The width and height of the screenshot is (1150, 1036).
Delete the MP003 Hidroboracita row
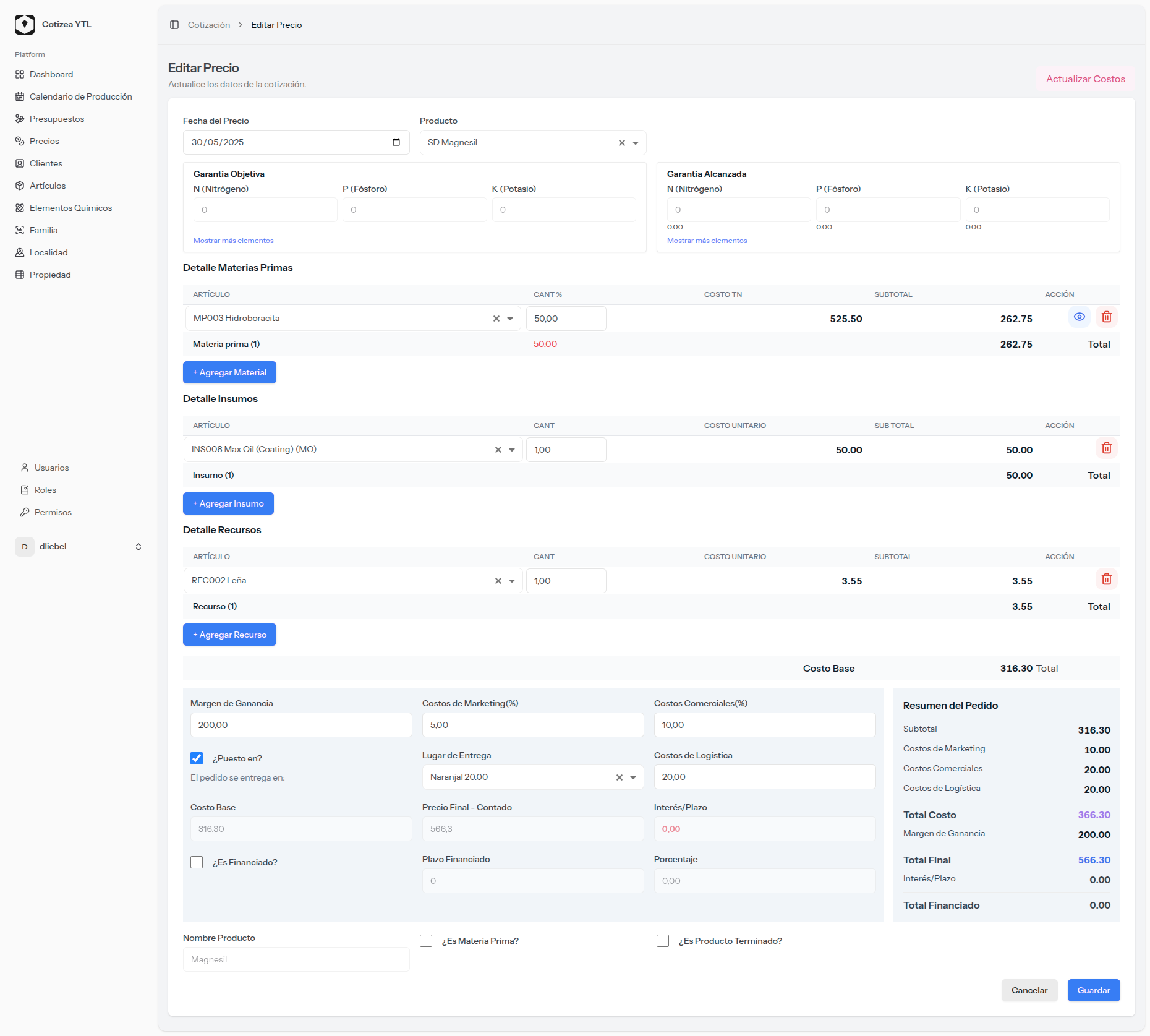tap(1106, 317)
